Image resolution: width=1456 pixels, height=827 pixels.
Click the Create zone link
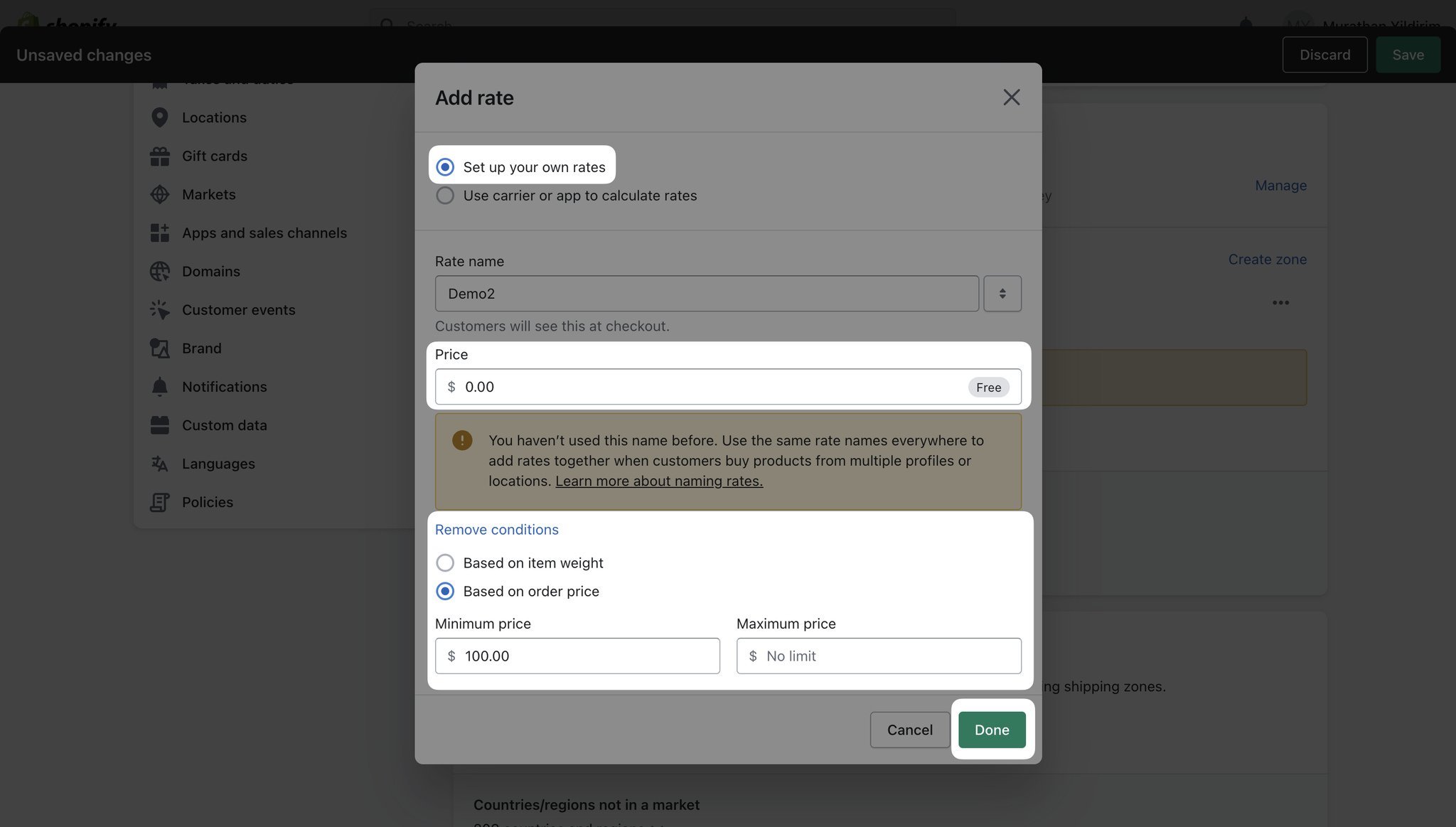click(1268, 259)
